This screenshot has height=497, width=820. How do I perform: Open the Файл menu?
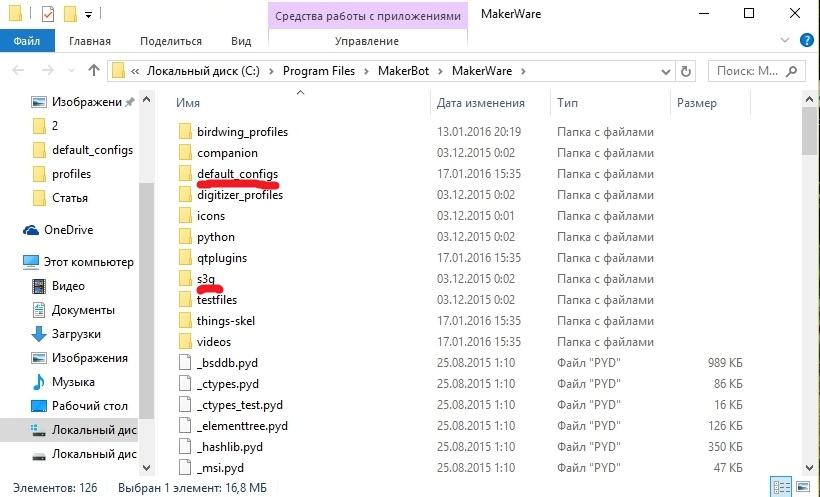coord(27,41)
